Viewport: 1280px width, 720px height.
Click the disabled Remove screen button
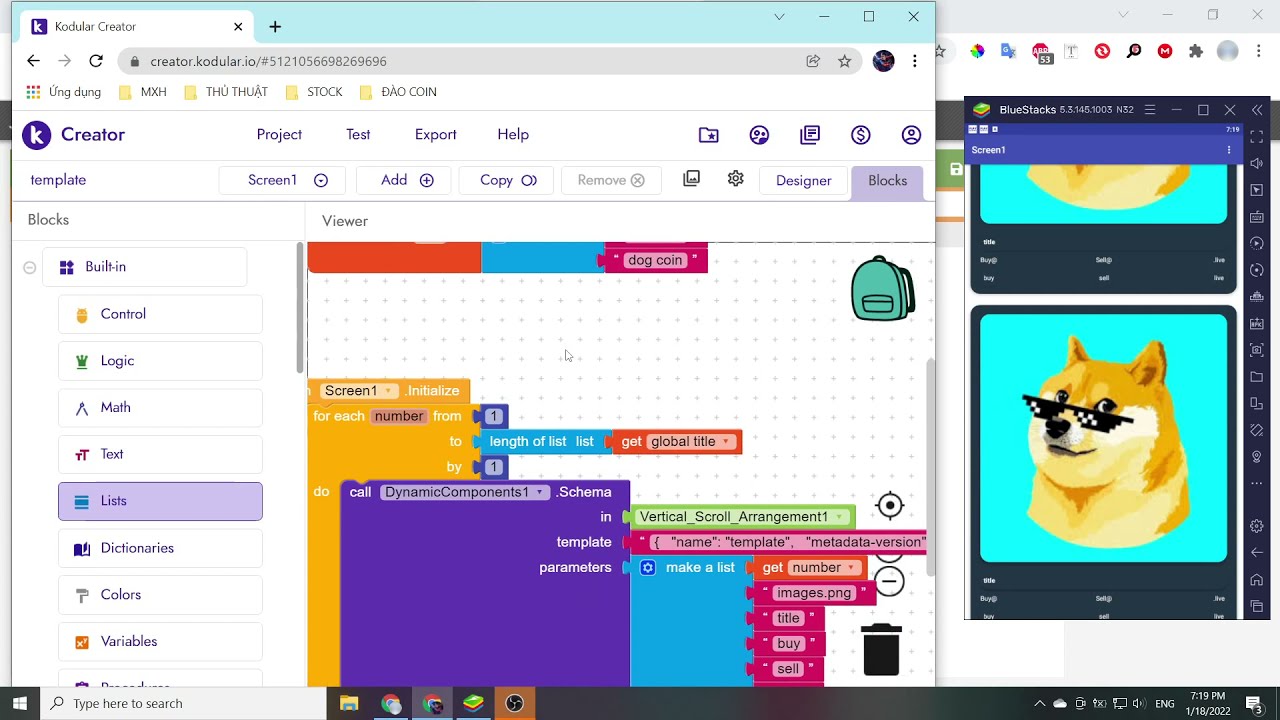[x=610, y=180]
